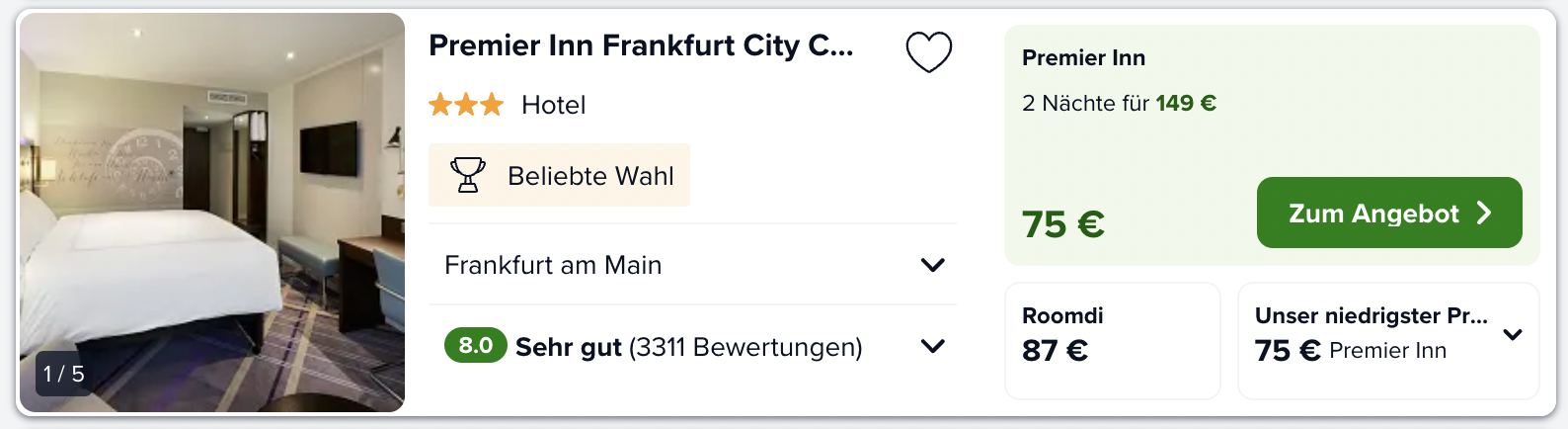The width and height of the screenshot is (1568, 429).
Task: Select the Roomdi 87 € offer
Action: click(x=1113, y=340)
